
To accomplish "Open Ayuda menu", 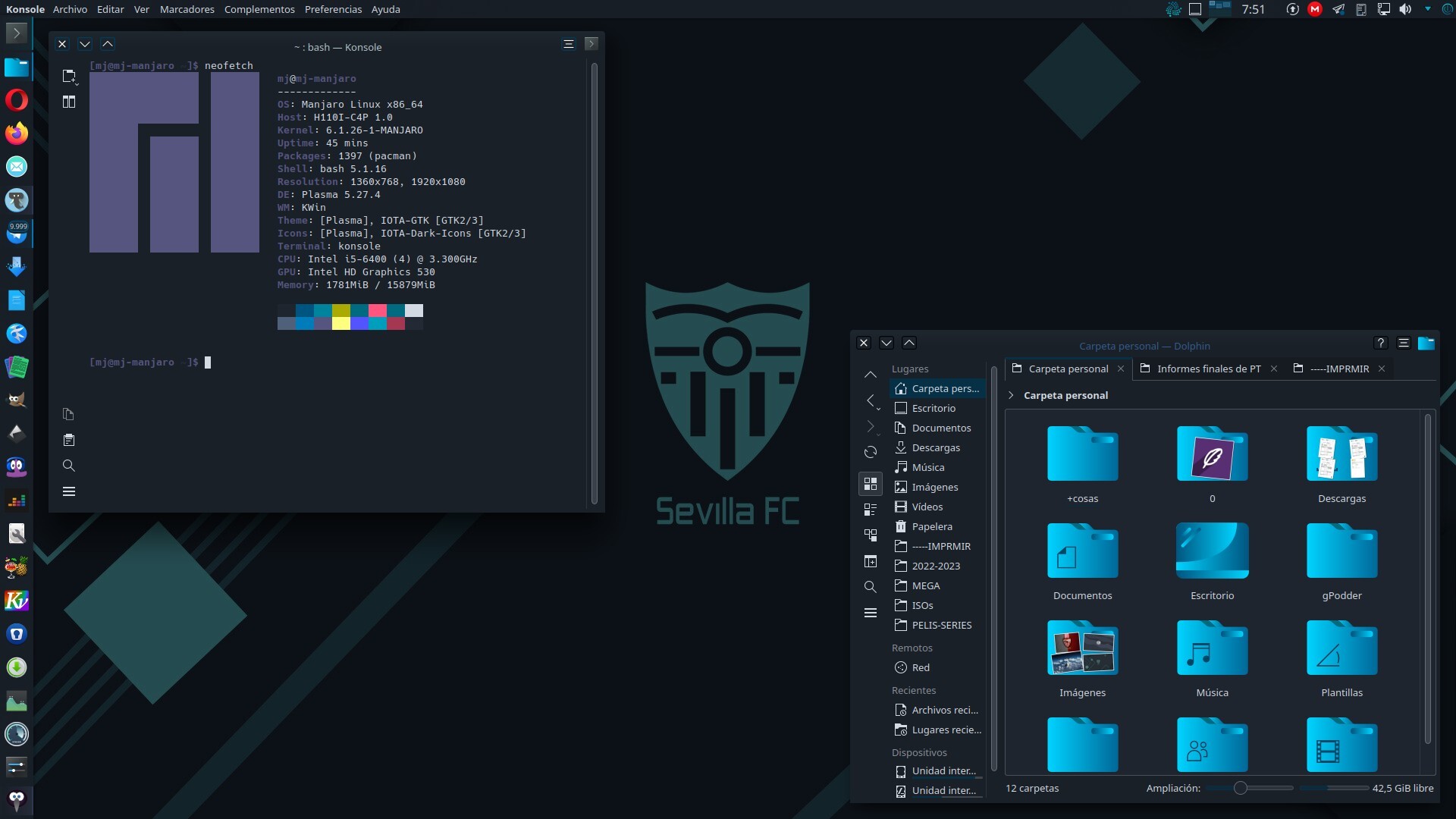I will click(x=385, y=9).
